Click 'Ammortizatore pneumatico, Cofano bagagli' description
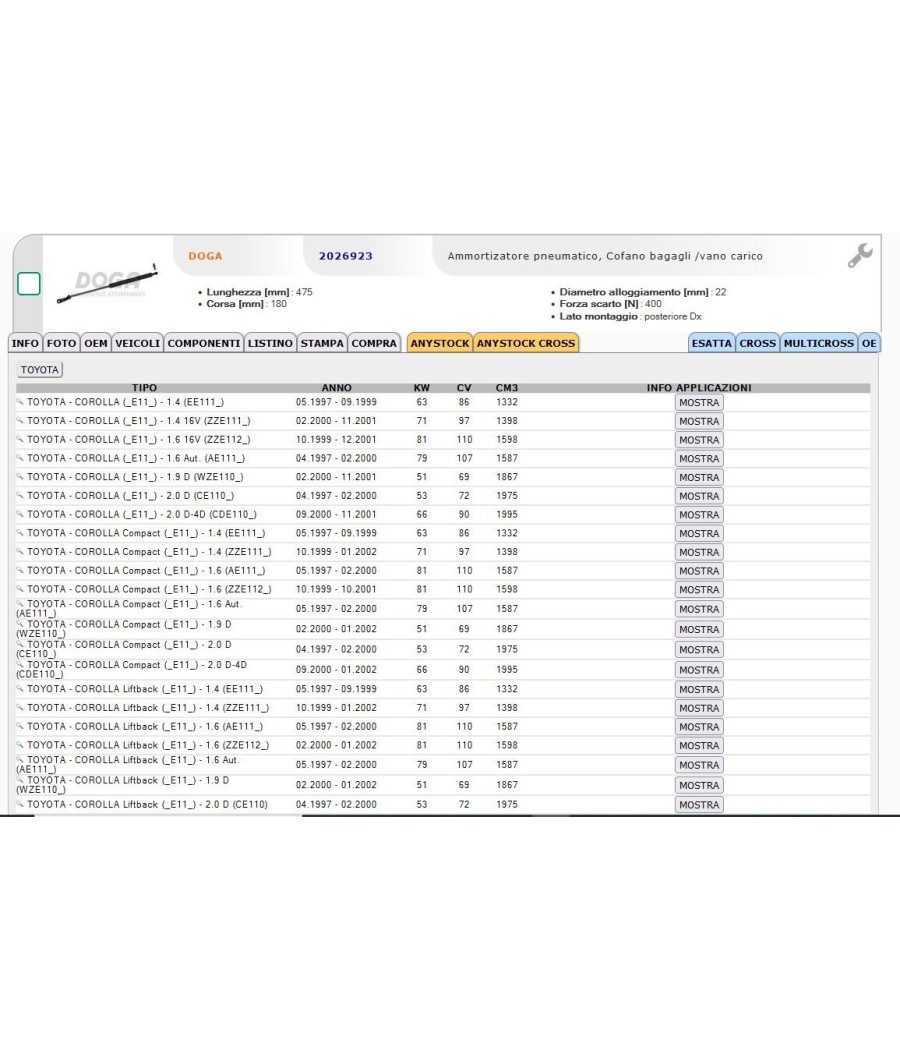Image resolution: width=900 pixels, height=1050 pixels. pos(605,256)
